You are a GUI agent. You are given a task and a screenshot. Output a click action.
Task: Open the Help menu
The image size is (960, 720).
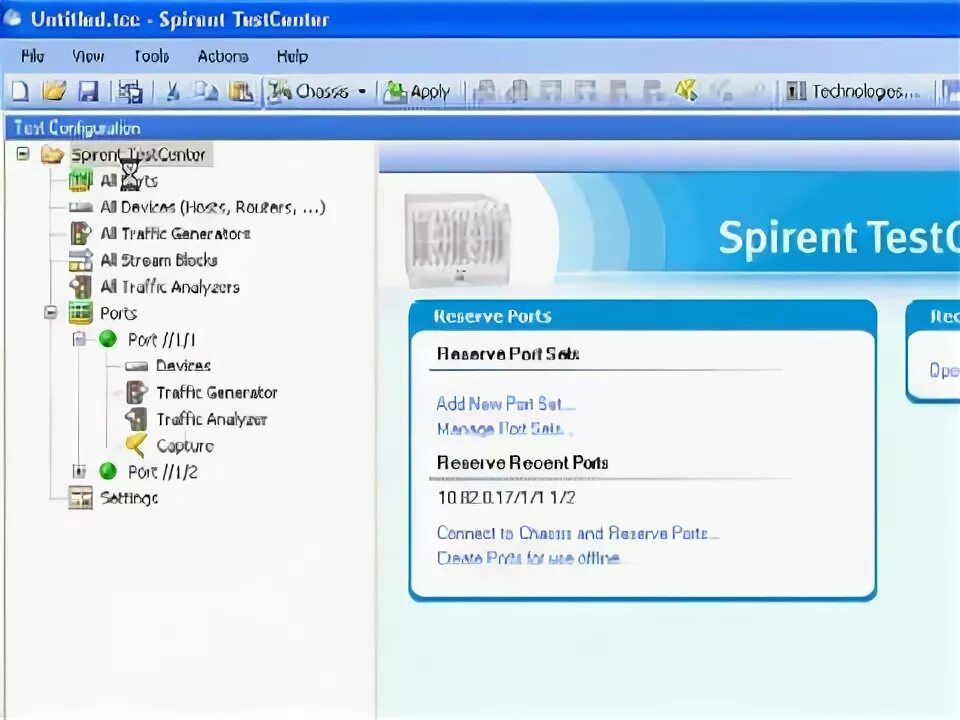(292, 56)
